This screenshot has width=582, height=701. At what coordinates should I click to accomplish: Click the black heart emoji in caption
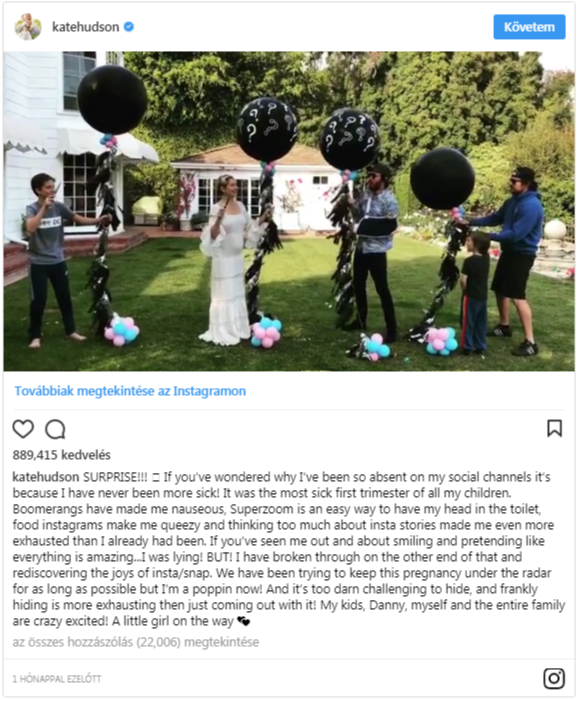coord(244,621)
